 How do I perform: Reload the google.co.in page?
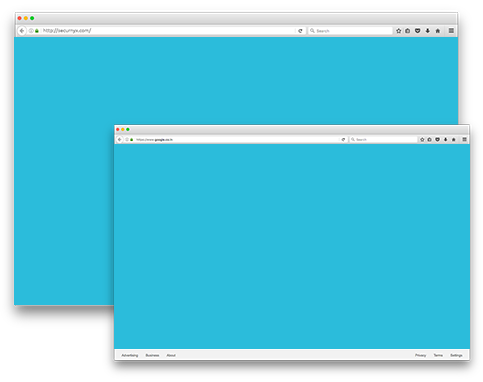[x=343, y=139]
